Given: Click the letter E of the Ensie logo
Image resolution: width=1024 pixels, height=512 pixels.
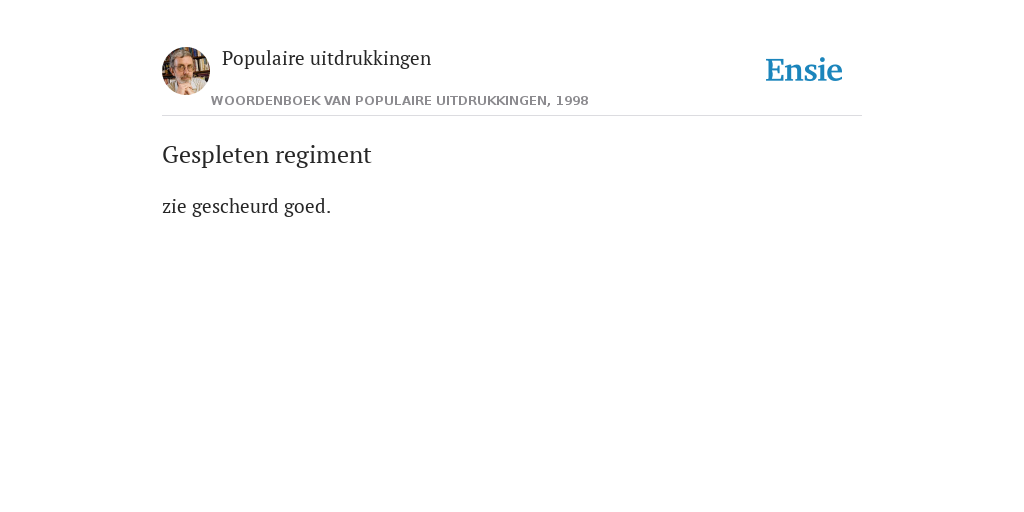Looking at the screenshot, I should point(775,70).
